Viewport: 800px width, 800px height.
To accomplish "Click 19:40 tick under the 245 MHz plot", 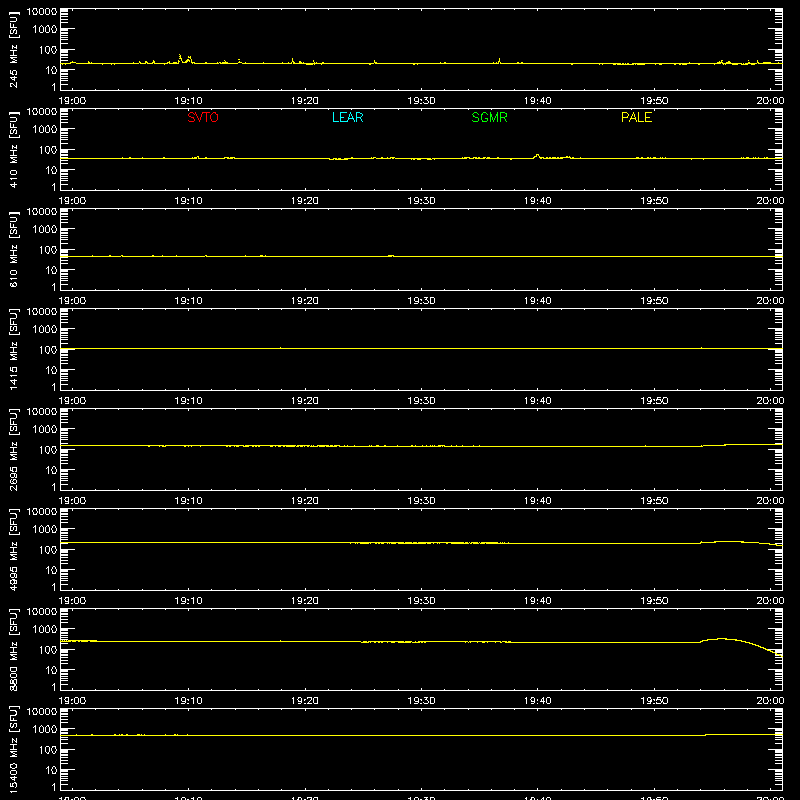I will pyautogui.click(x=538, y=101).
